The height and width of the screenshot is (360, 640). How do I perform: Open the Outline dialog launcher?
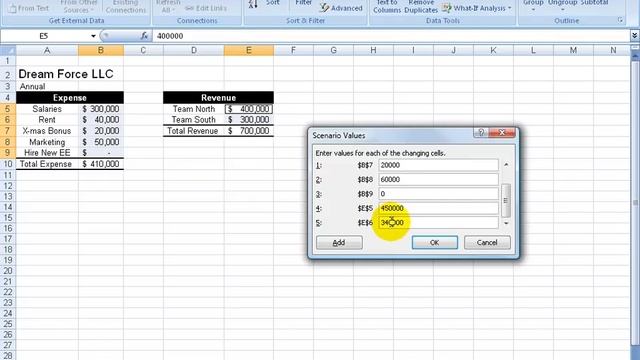(x=620, y=20)
